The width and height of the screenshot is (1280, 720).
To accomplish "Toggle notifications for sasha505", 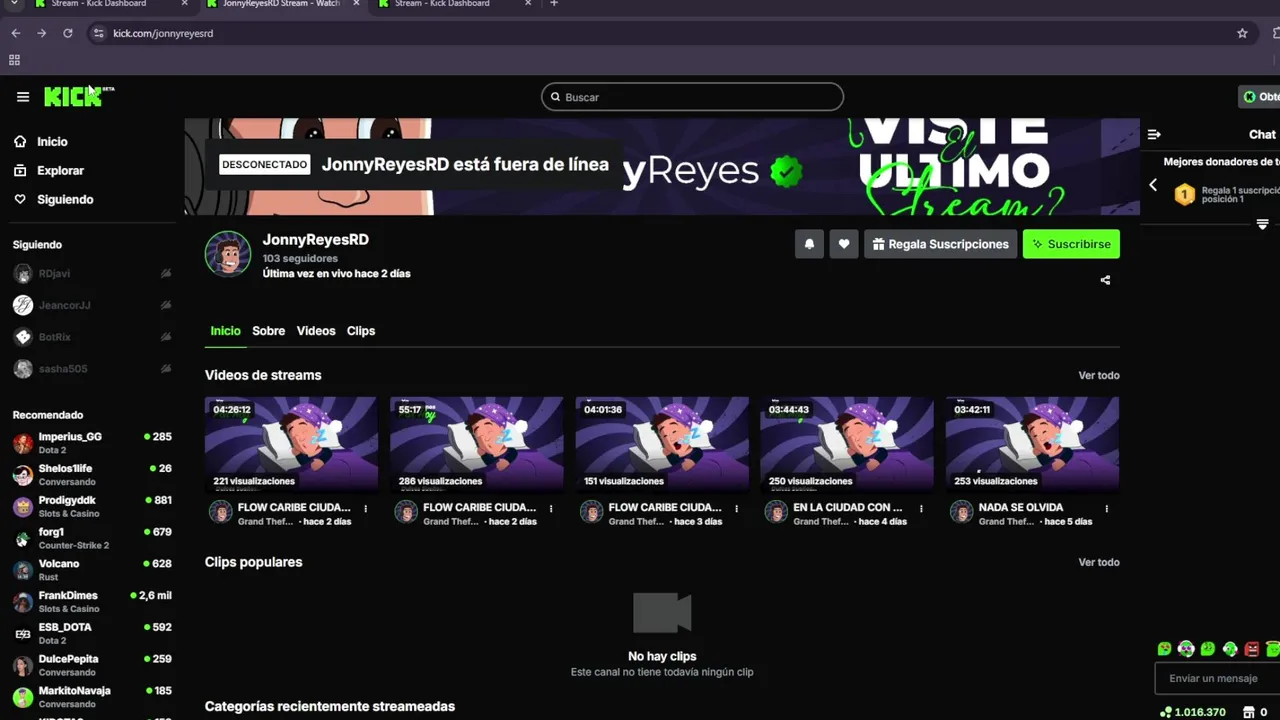I will [166, 369].
